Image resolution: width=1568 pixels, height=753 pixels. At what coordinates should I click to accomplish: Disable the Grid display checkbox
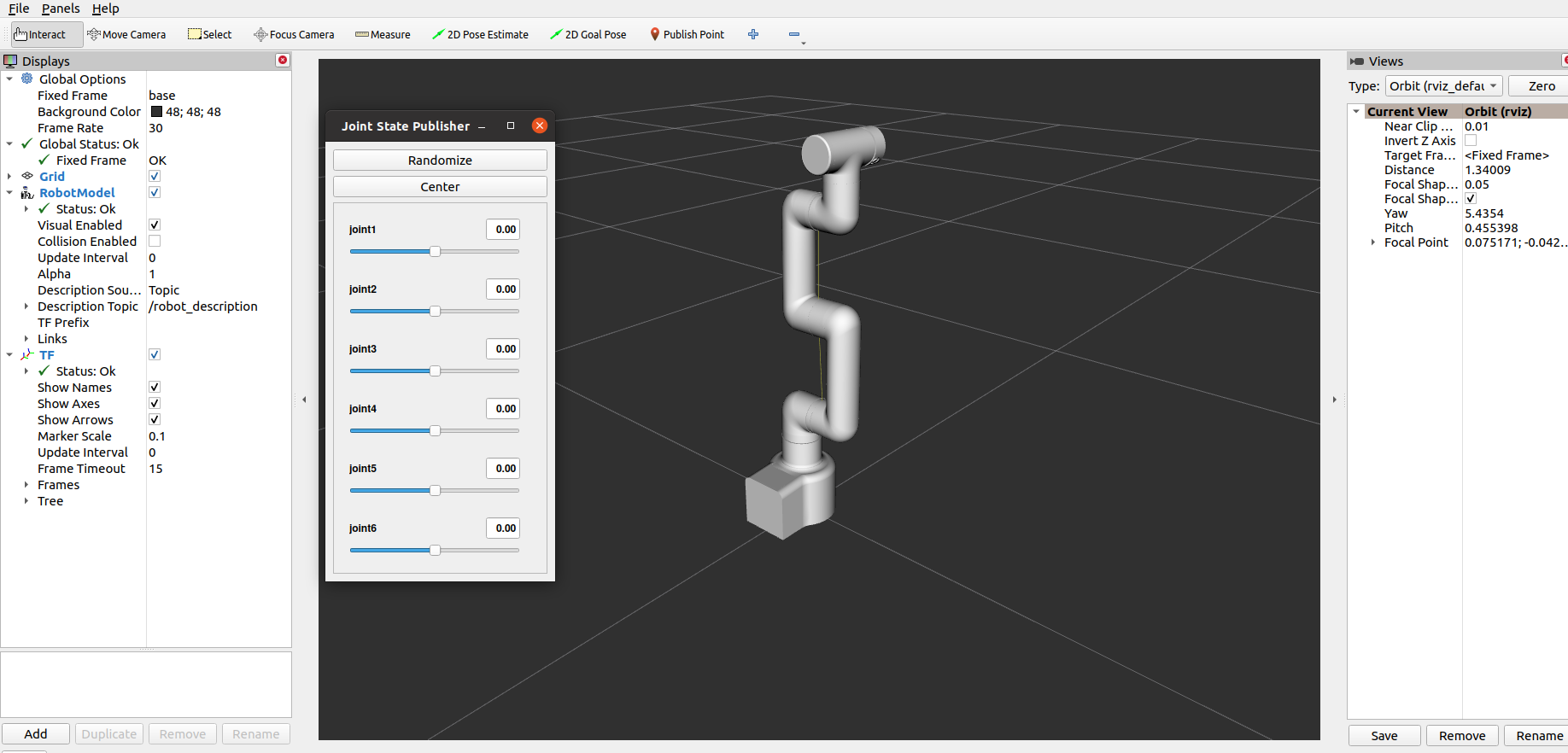[155, 177]
